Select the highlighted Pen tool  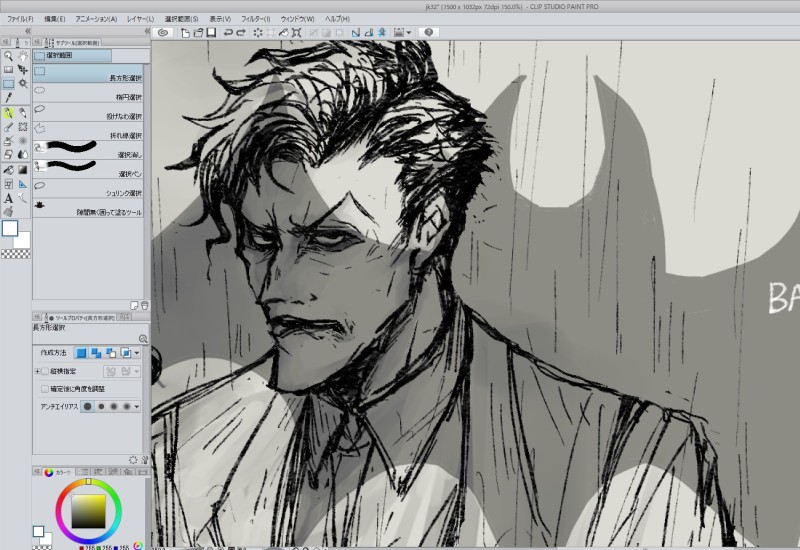tap(8, 113)
